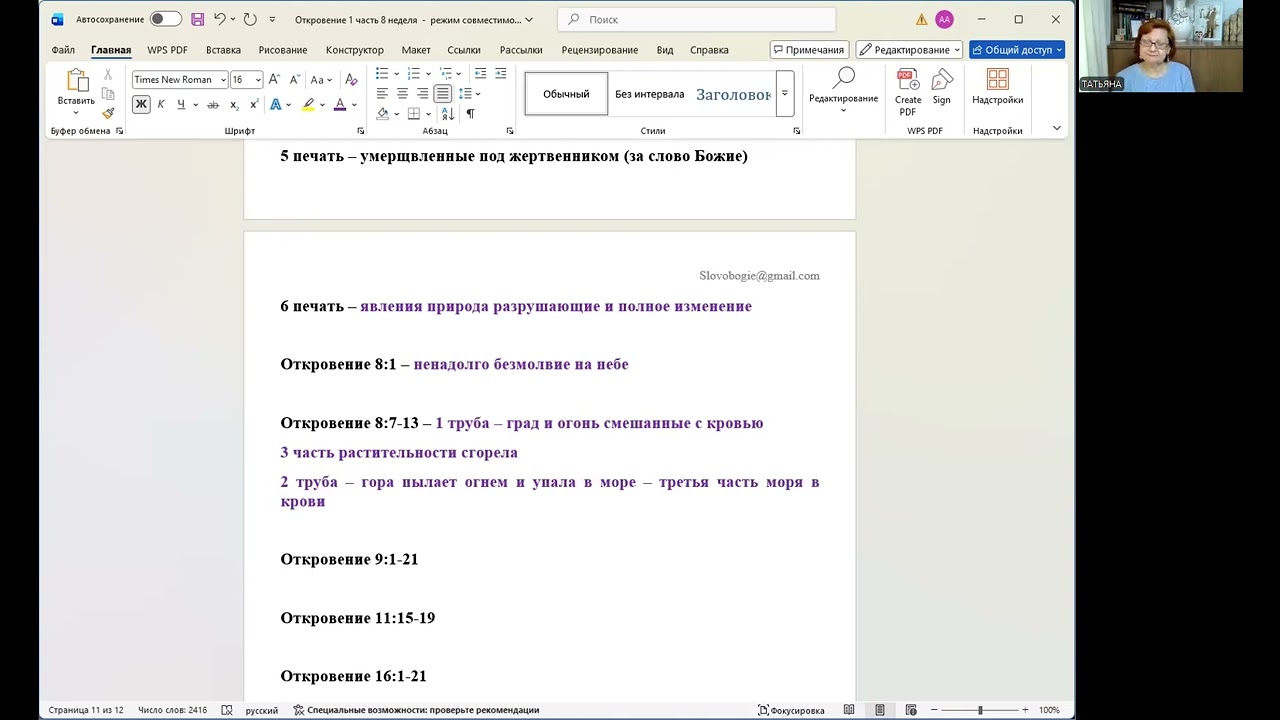
Task: Expand the Styles gallery more arrow
Action: (785, 93)
